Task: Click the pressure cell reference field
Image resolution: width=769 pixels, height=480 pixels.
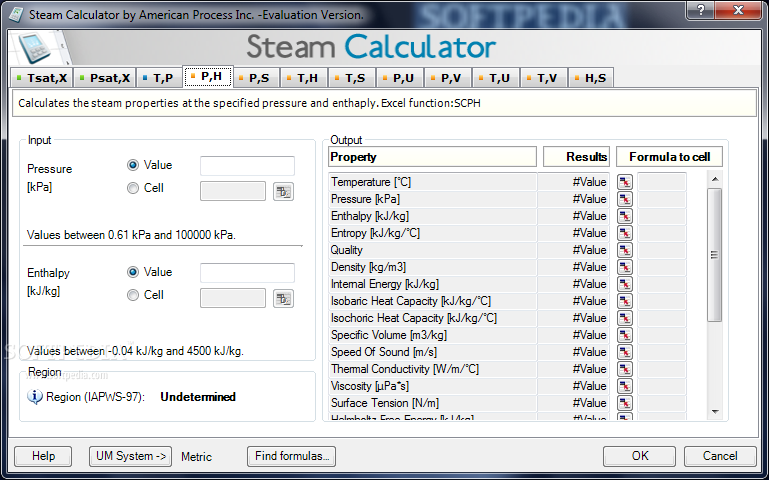Action: [233, 191]
